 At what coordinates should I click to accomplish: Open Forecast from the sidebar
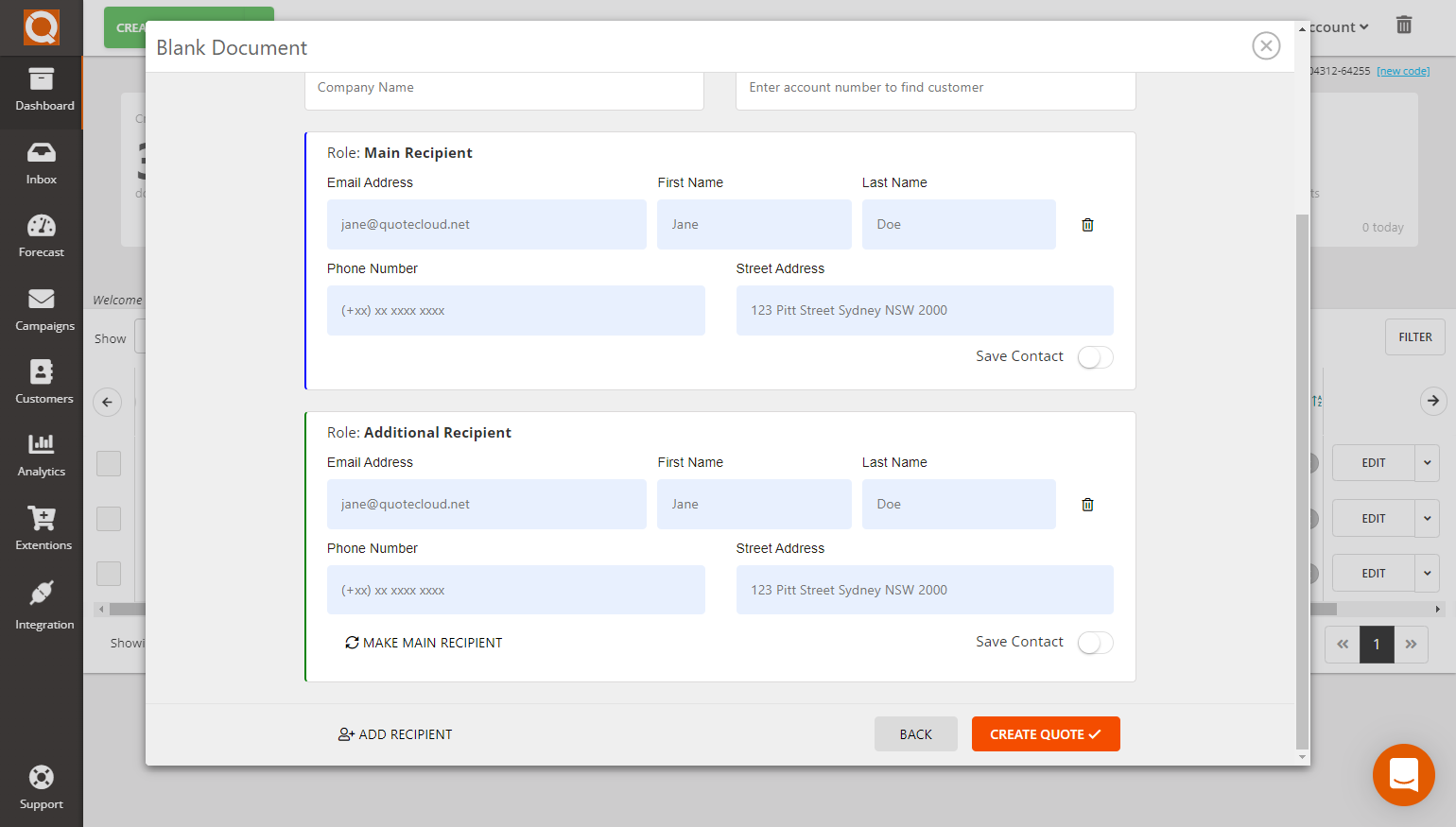[42, 235]
